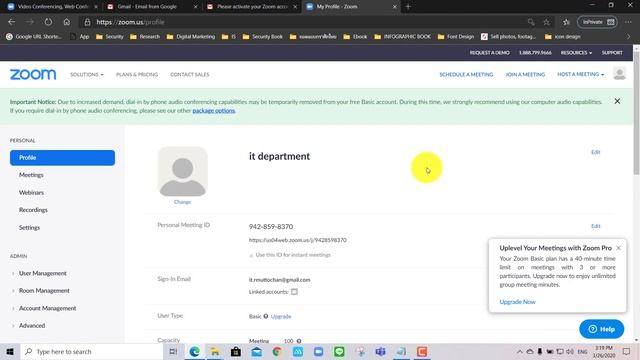Click the profile picture placeholder

[182, 171]
